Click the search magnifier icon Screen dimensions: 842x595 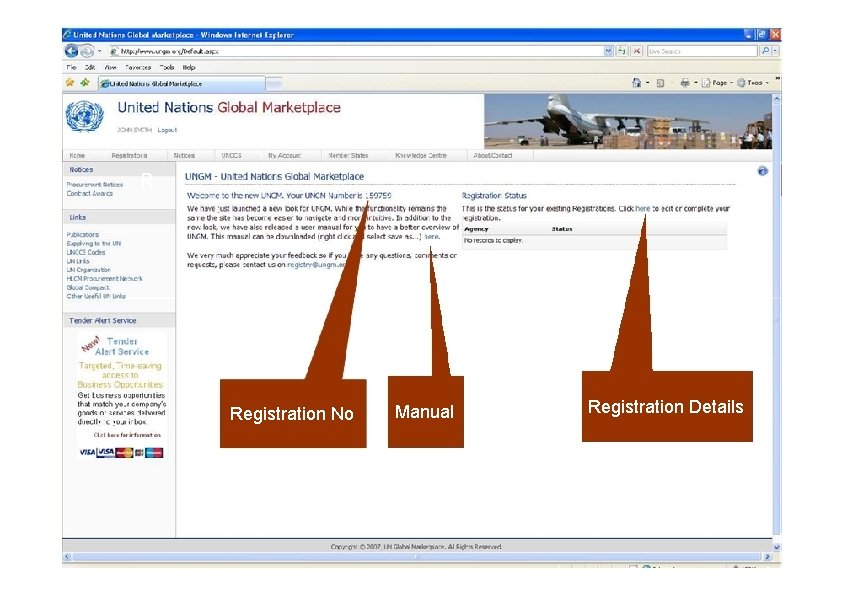point(765,51)
